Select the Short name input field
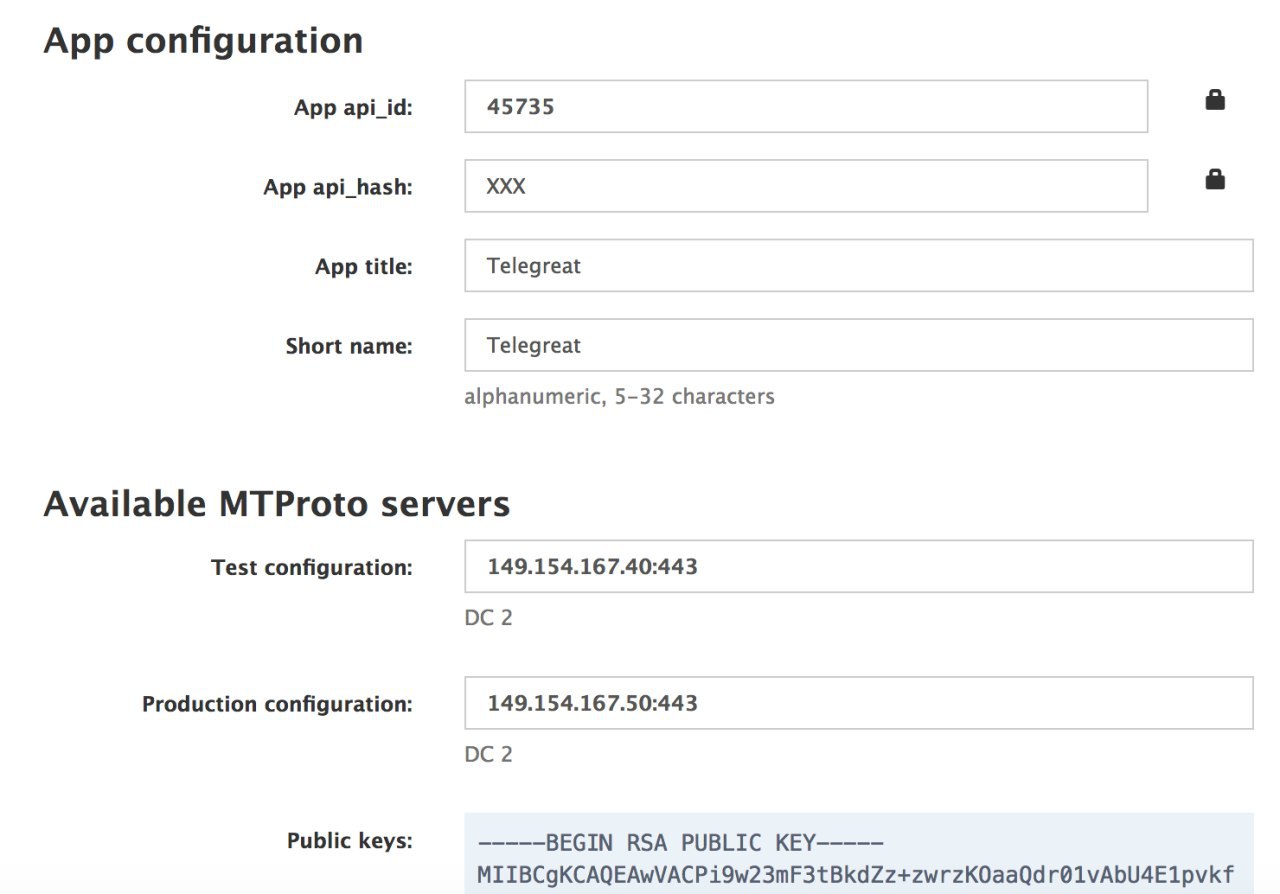The image size is (1280, 894). click(858, 345)
